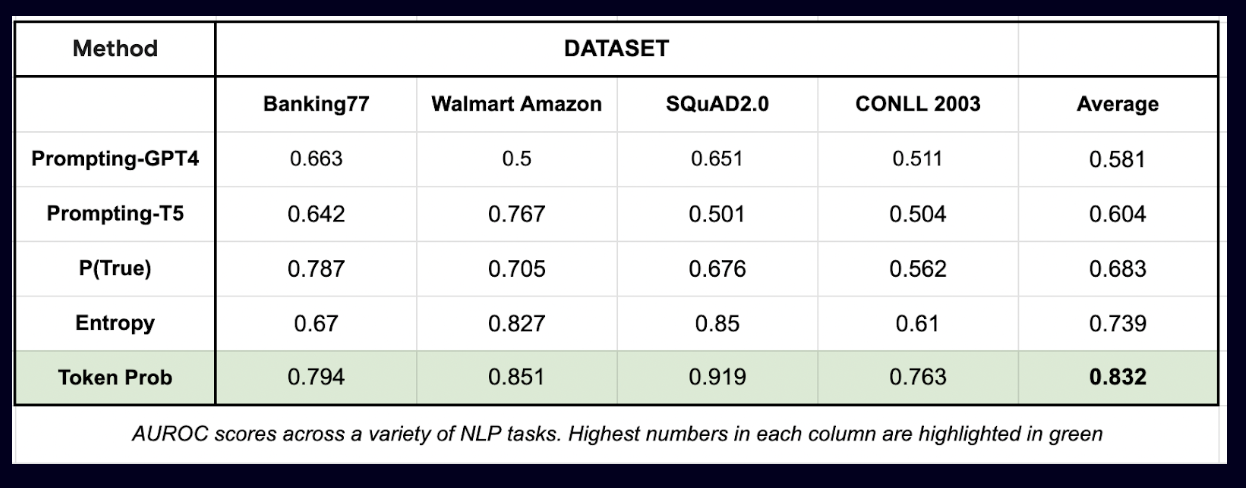Click the 0.85 Entropy SQuAD2.0 cell

point(716,325)
